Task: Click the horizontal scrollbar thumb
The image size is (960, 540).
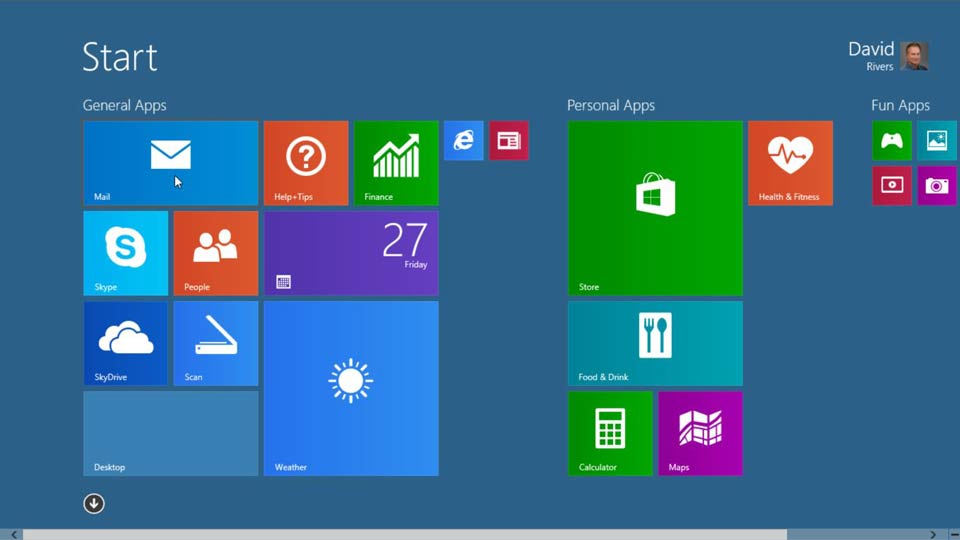Action: [x=405, y=534]
